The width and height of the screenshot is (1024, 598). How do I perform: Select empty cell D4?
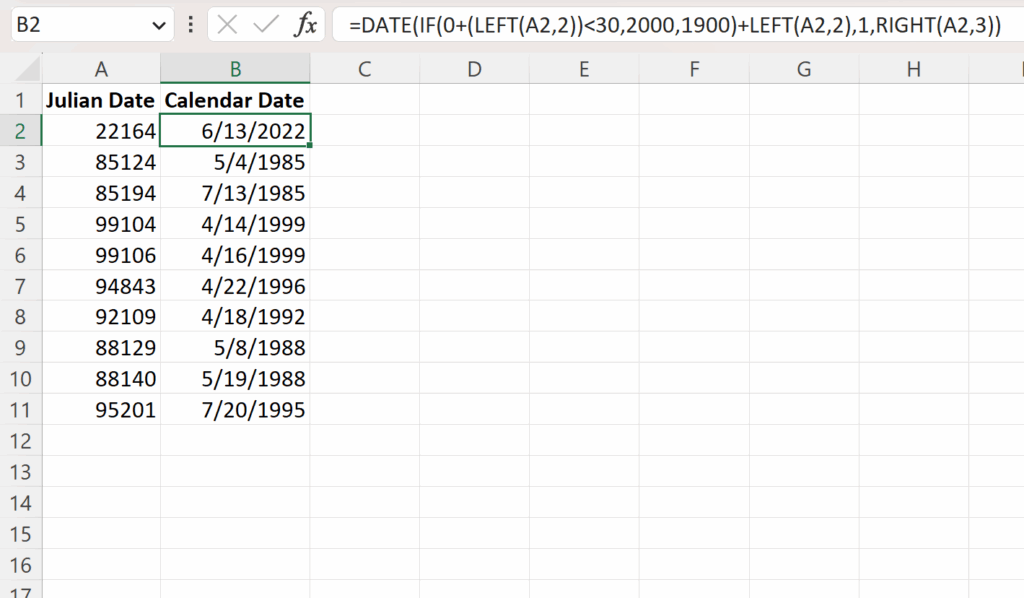click(x=475, y=193)
